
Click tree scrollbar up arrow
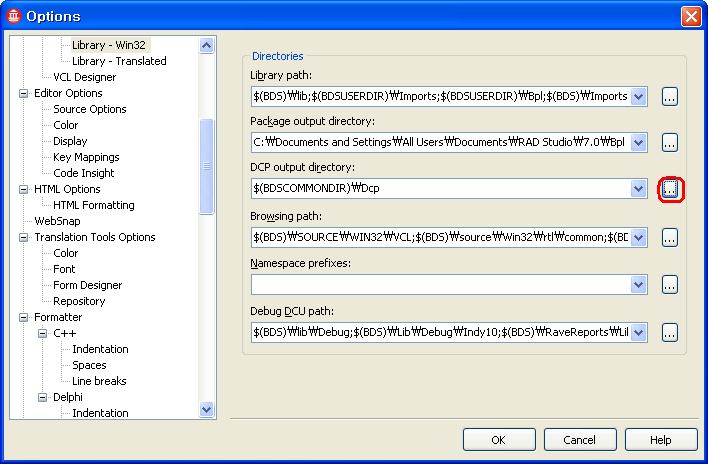[206, 45]
